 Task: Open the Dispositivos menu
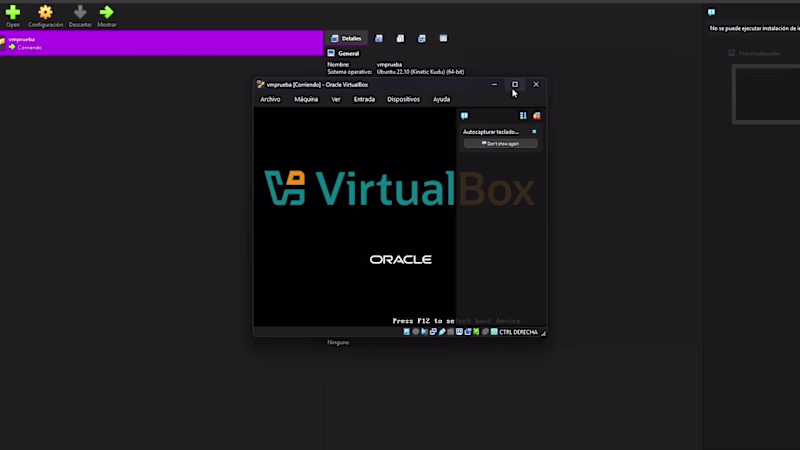pyautogui.click(x=404, y=99)
